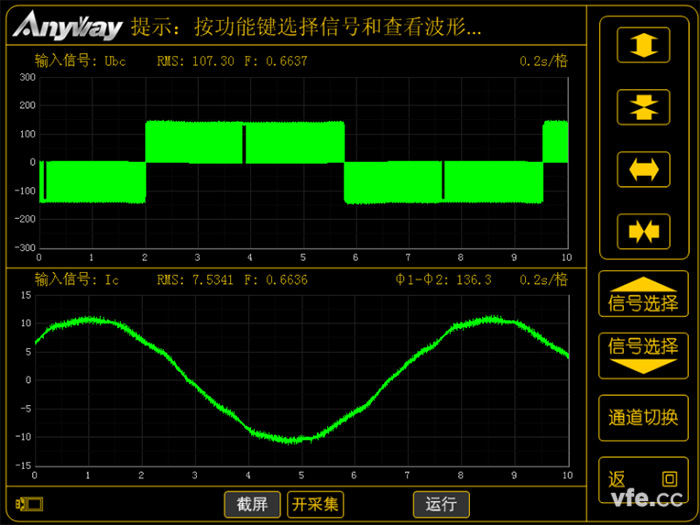Screen dimensions: 700x525
Task: Select the Φ1-Φ2 136.3 phase readout
Action: pos(443,280)
